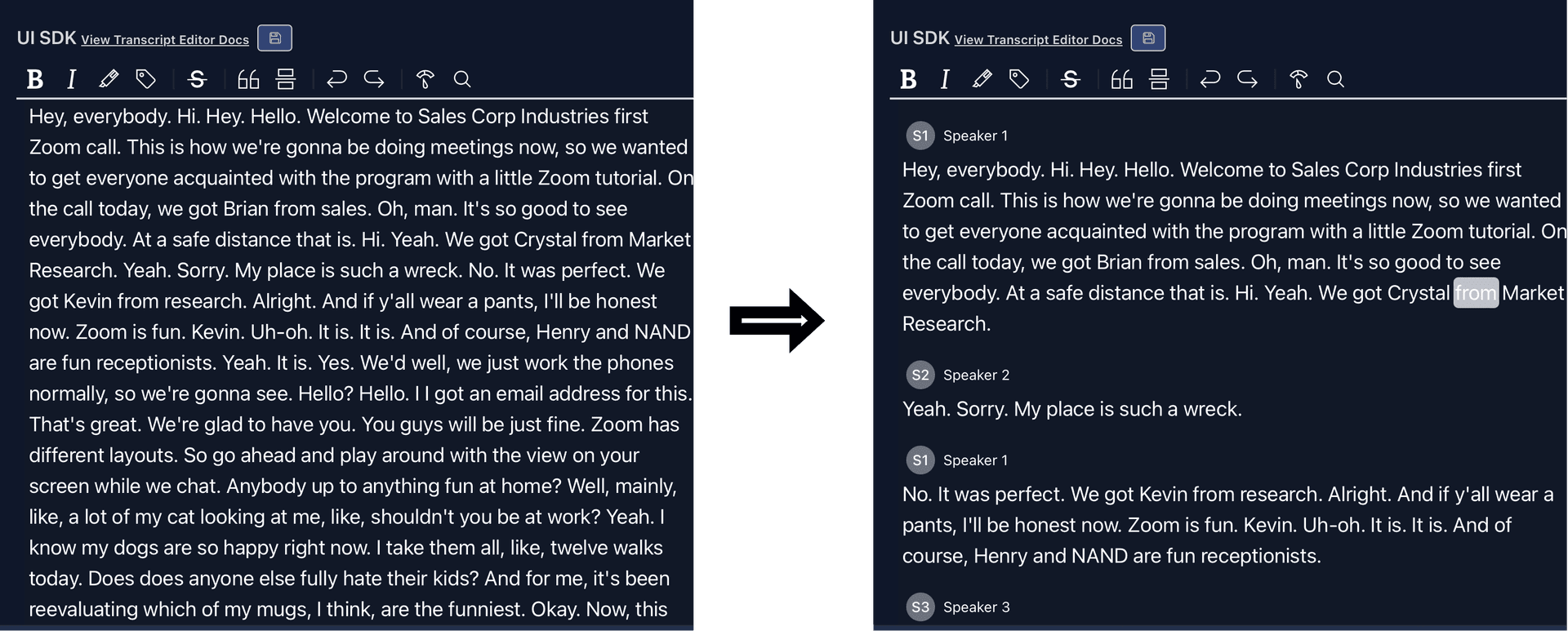
Task: Redo the last edit in right editor
Action: [1247, 79]
